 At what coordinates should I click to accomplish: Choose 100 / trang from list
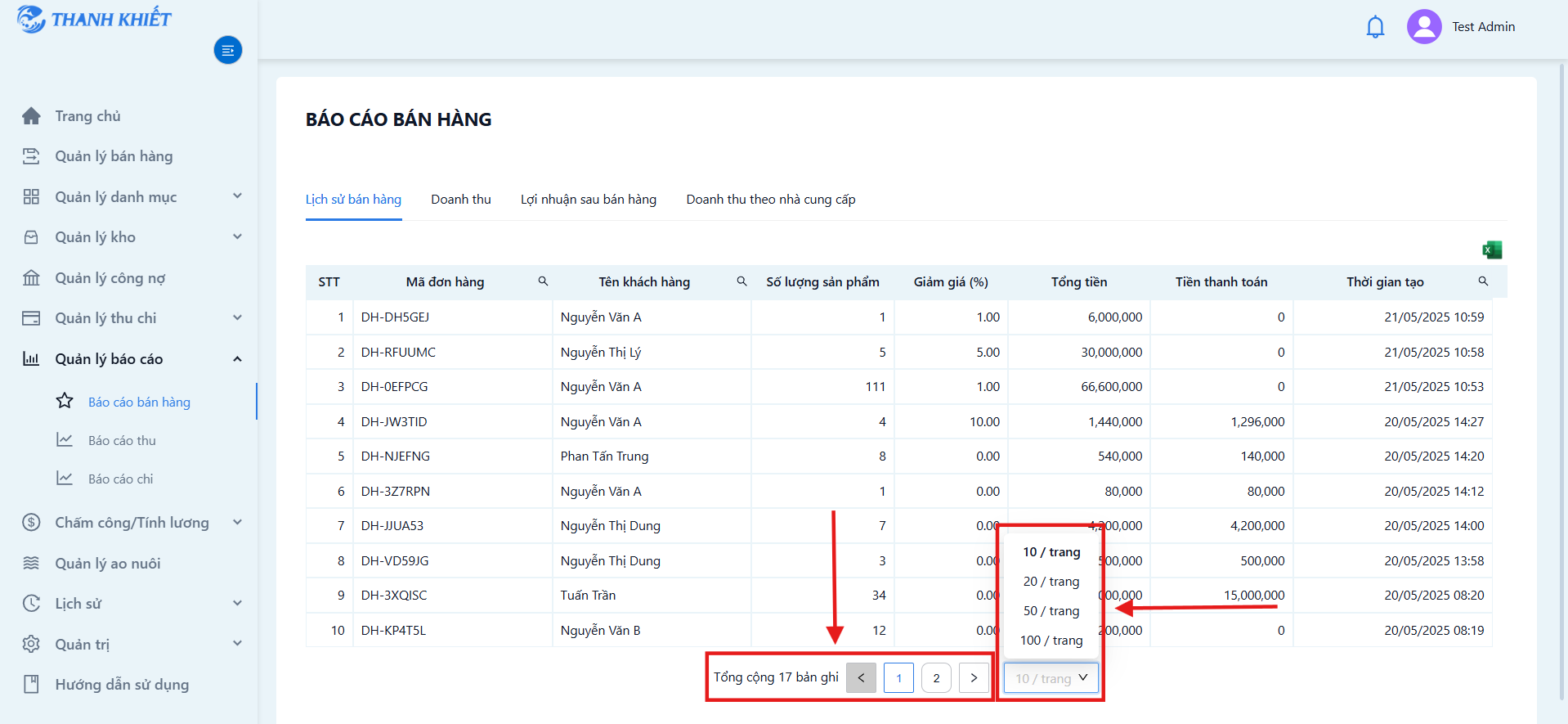[1051, 641]
